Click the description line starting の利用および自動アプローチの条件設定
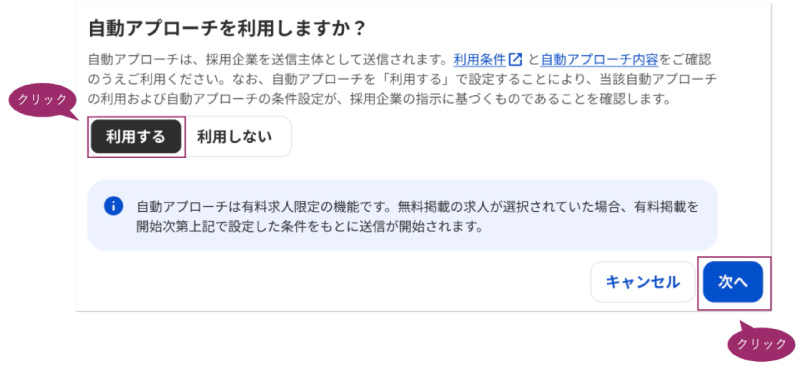This screenshot has height=365, width=800. click(x=379, y=99)
